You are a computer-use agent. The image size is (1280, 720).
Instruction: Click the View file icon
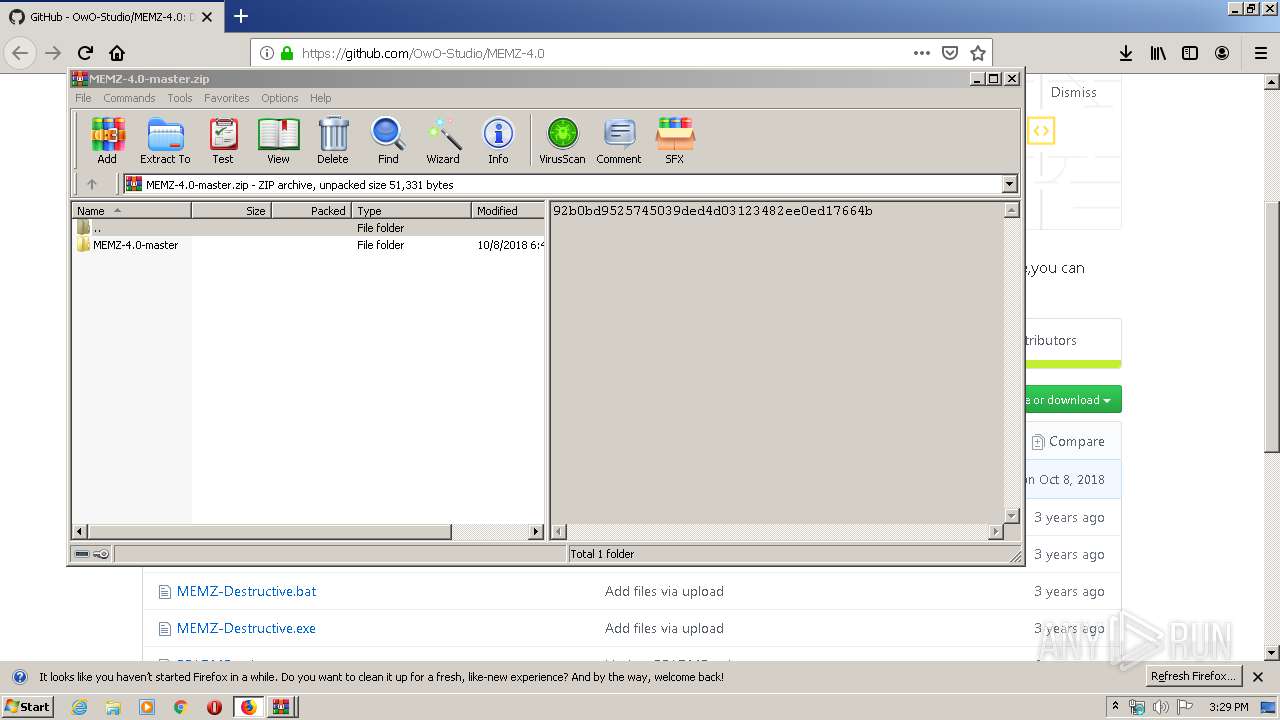[278, 140]
